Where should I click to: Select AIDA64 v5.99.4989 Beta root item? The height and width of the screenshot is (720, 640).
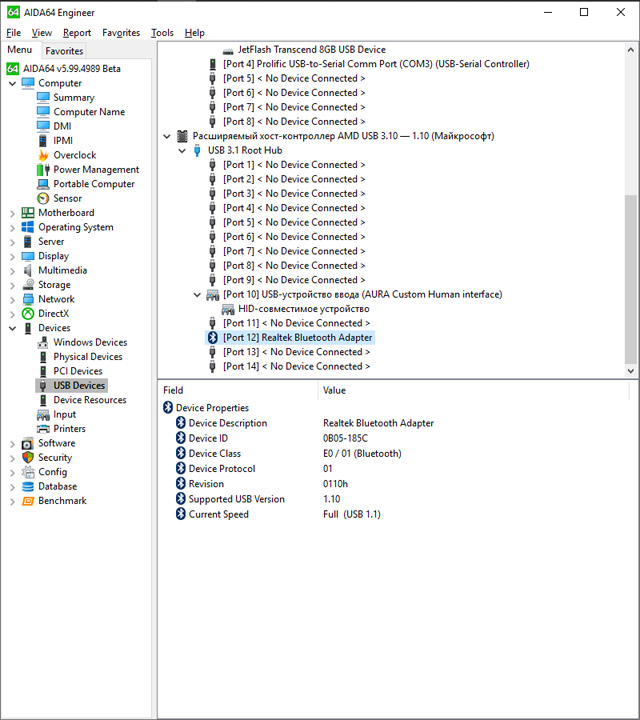click(72, 68)
